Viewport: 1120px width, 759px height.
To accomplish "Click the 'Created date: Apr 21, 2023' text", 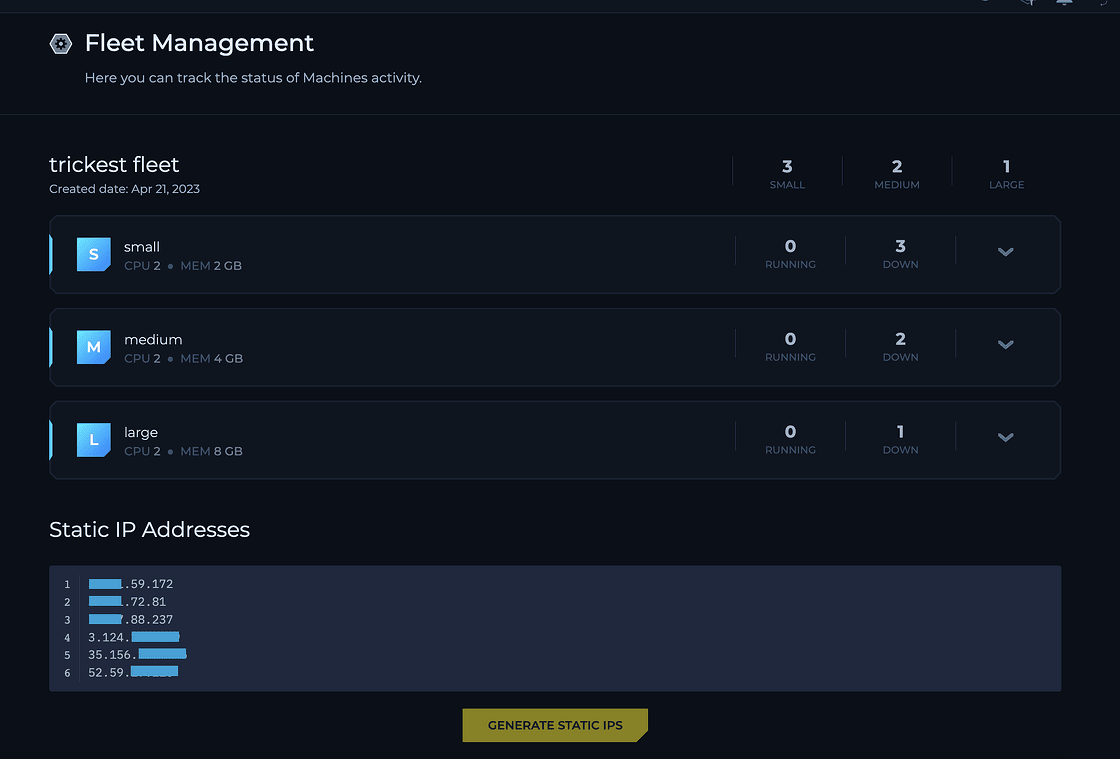I will pyautogui.click(x=124, y=189).
